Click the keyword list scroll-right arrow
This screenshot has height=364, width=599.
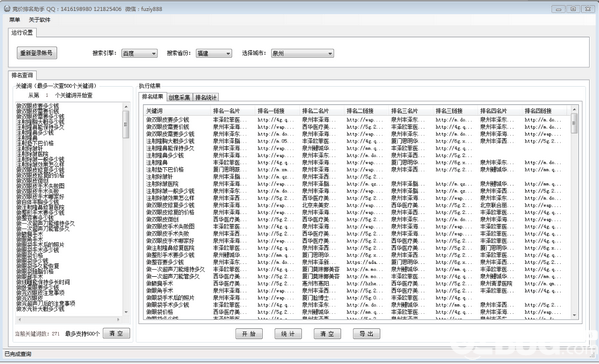118,319
